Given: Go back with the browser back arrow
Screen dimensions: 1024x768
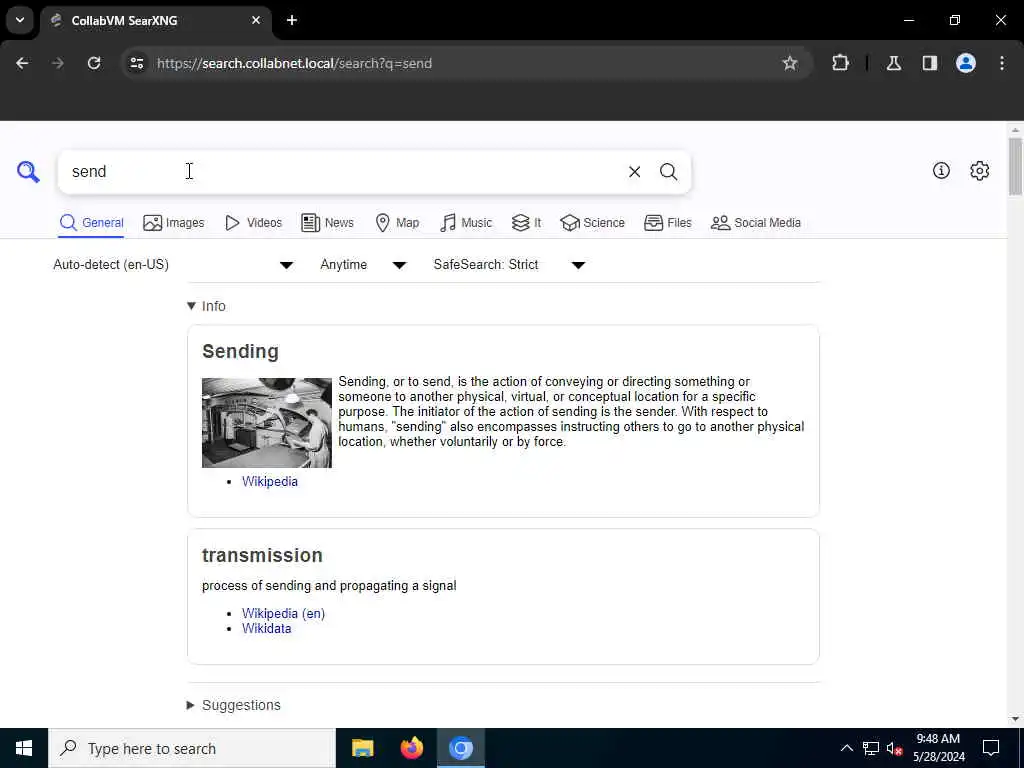Looking at the screenshot, I should (x=22, y=63).
